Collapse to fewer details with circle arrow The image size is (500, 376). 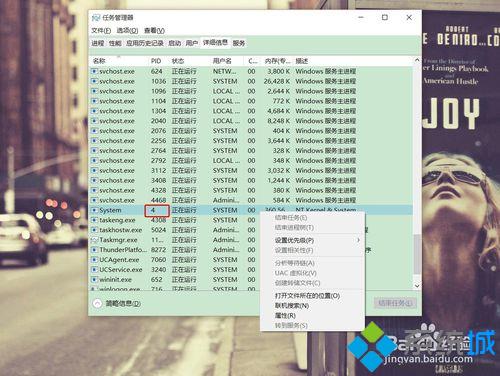(x=97, y=304)
